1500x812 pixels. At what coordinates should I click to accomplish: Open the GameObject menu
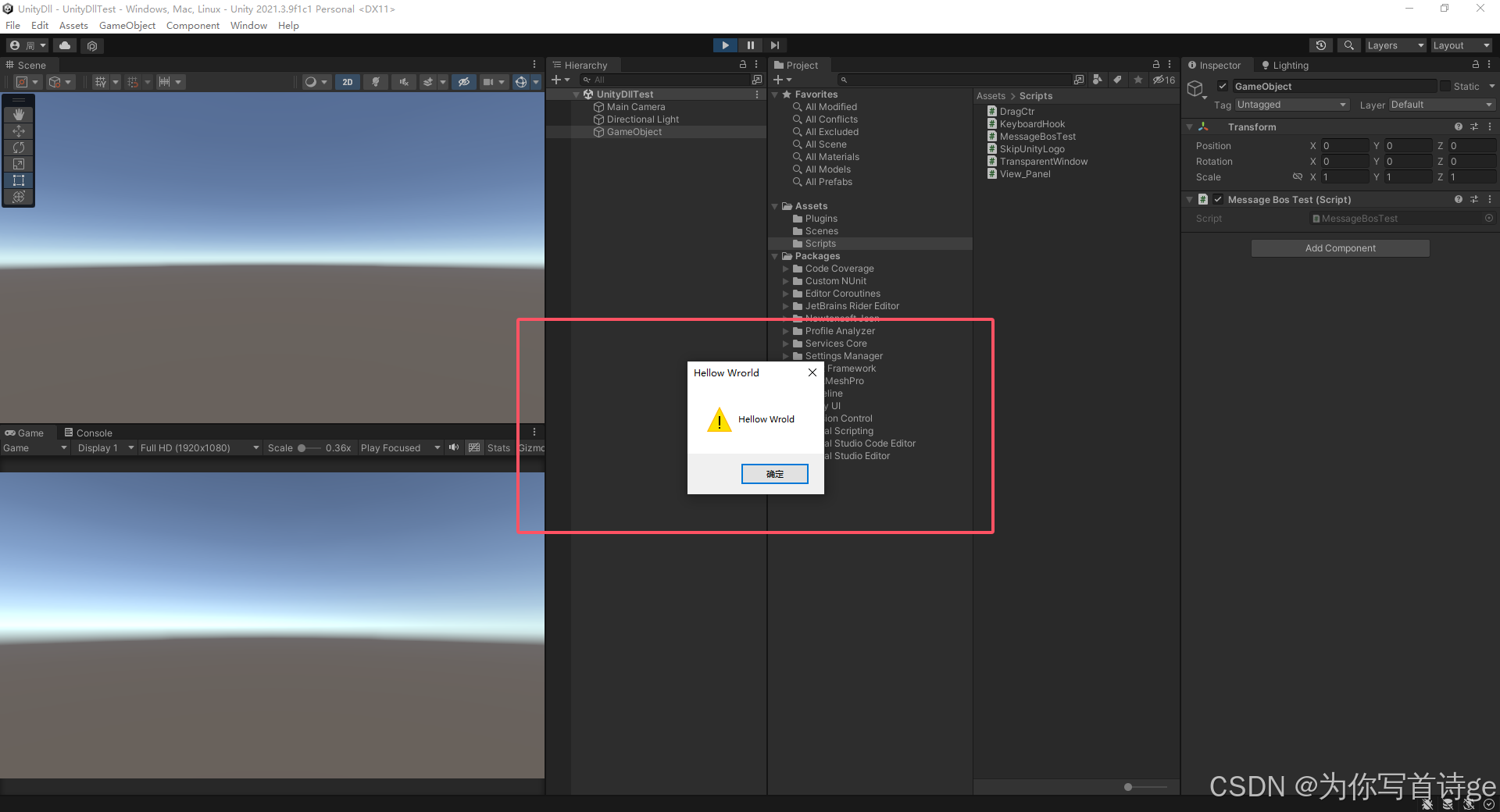point(127,25)
